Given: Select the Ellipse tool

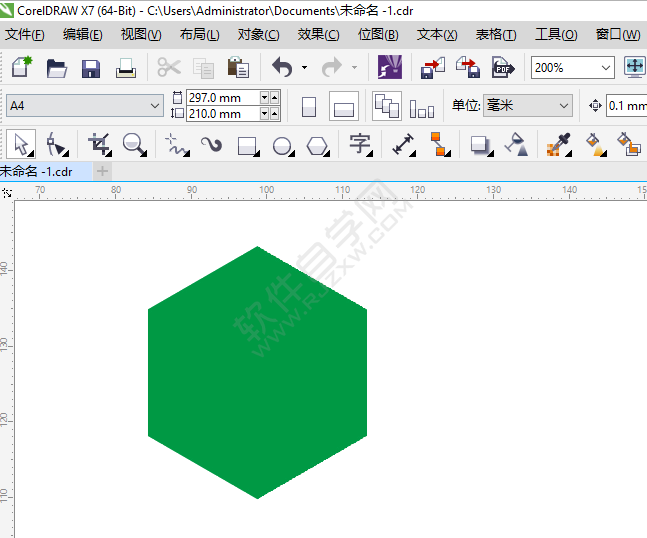Looking at the screenshot, I should coord(283,145).
